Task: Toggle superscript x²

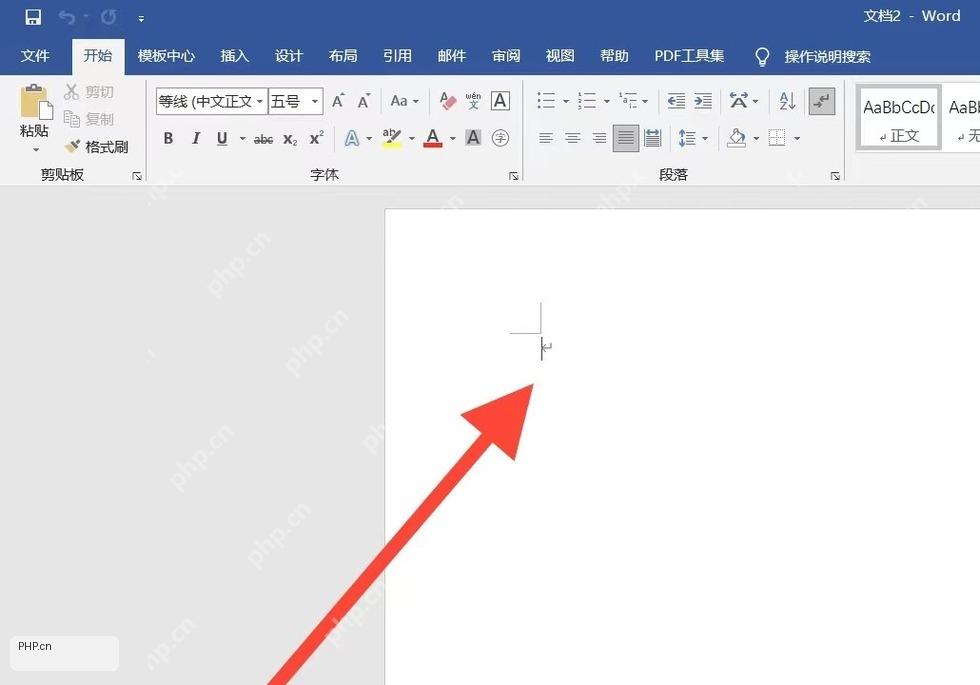Action: [317, 138]
